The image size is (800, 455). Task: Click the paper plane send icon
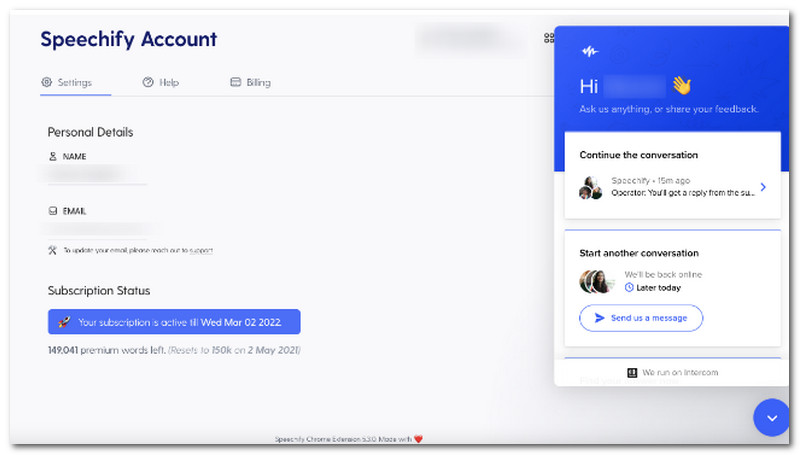coord(600,318)
